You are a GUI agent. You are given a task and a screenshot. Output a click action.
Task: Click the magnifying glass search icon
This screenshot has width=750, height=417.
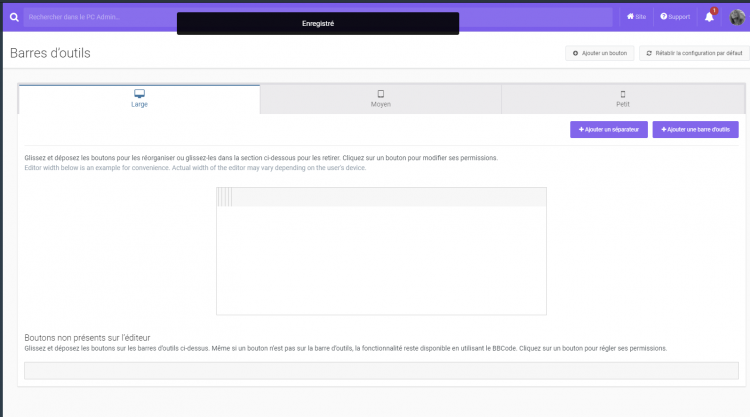click(x=13, y=17)
